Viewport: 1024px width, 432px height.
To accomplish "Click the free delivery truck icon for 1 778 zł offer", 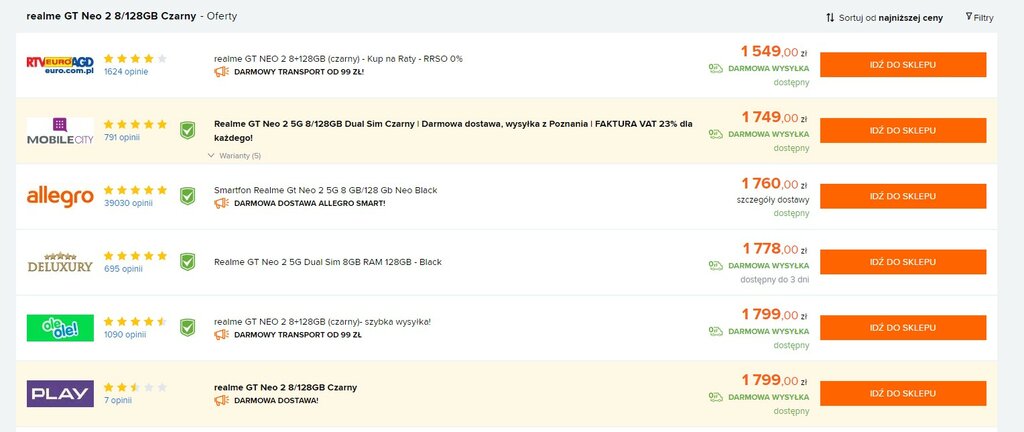I will (716, 266).
